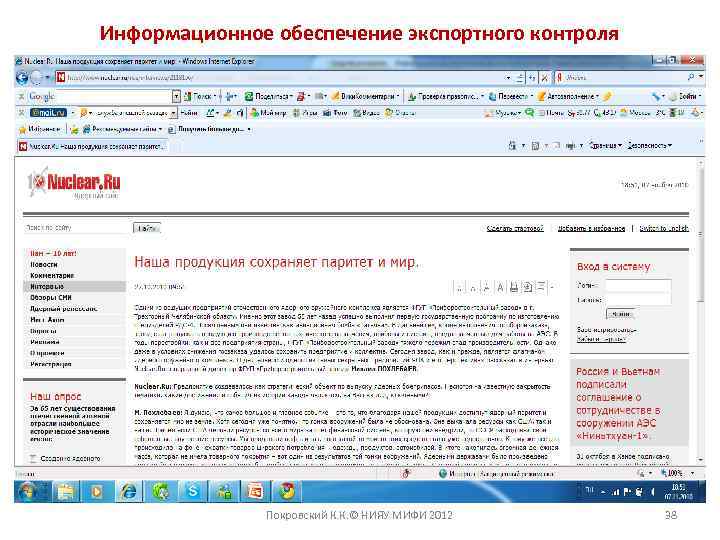
Task: Open Видео on the Mail.ru toolbar
Action: (x=366, y=113)
